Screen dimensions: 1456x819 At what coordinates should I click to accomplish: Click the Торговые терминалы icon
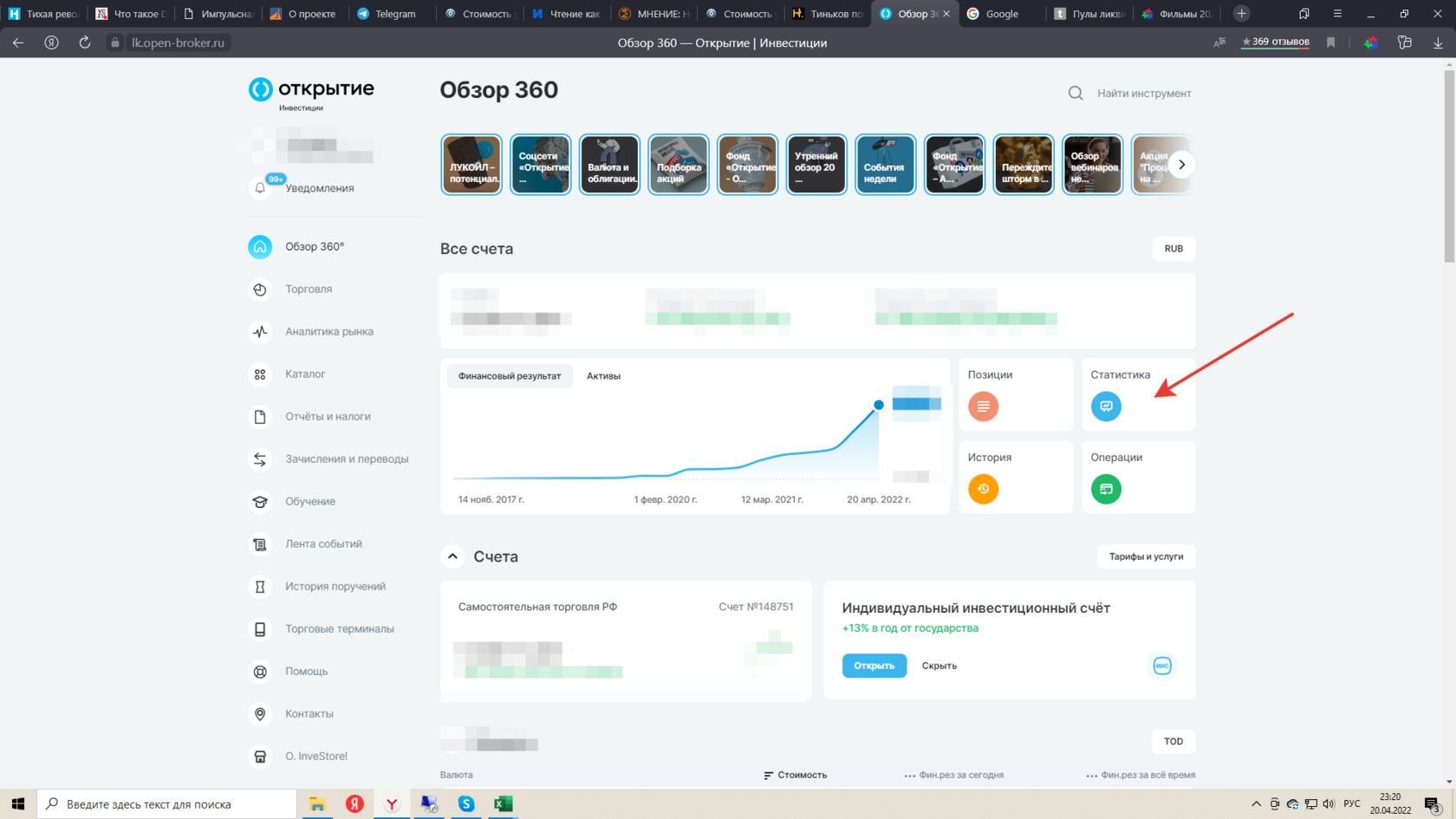point(260,628)
